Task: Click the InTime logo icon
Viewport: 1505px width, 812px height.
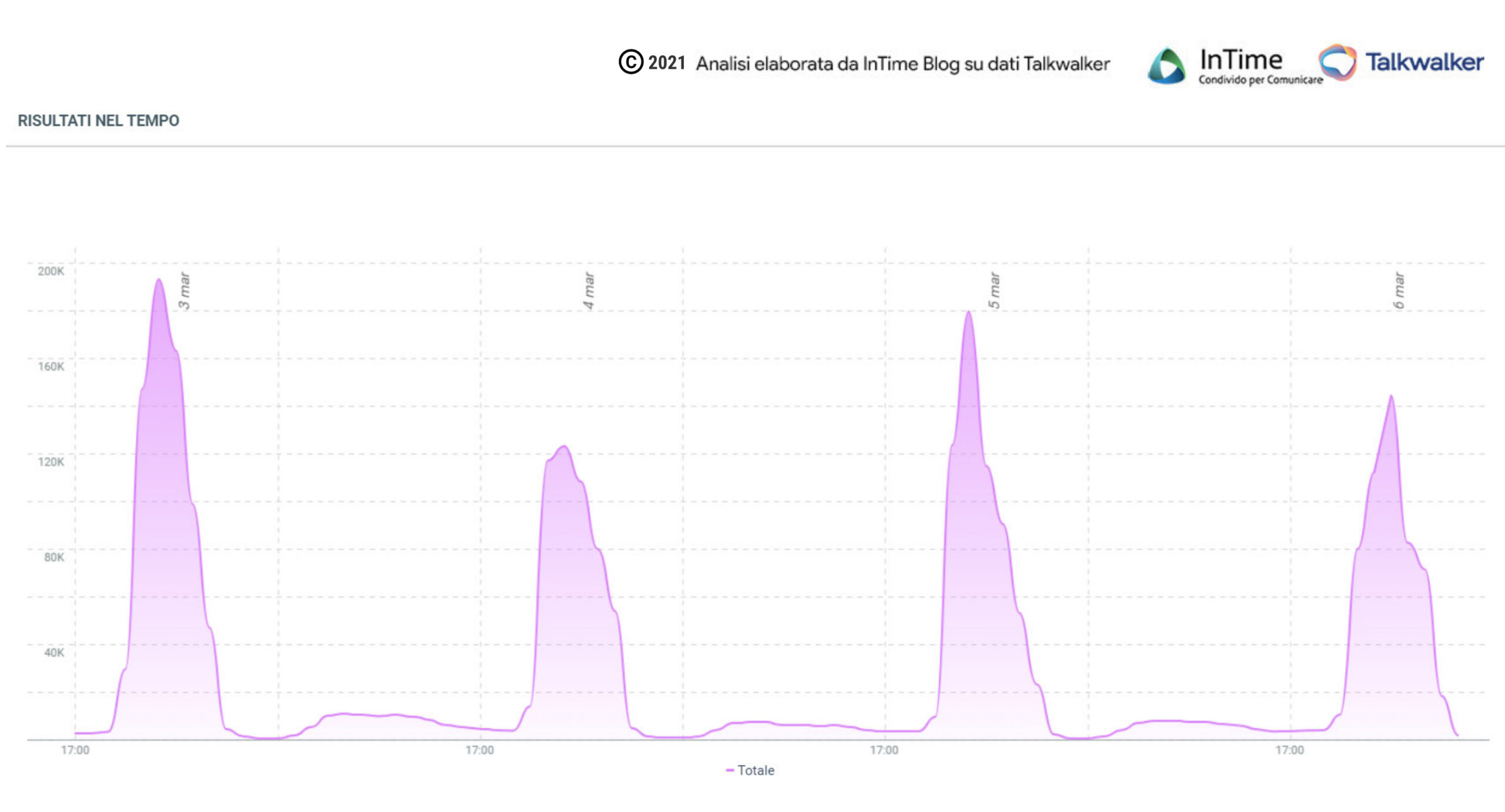Action: tap(1166, 65)
